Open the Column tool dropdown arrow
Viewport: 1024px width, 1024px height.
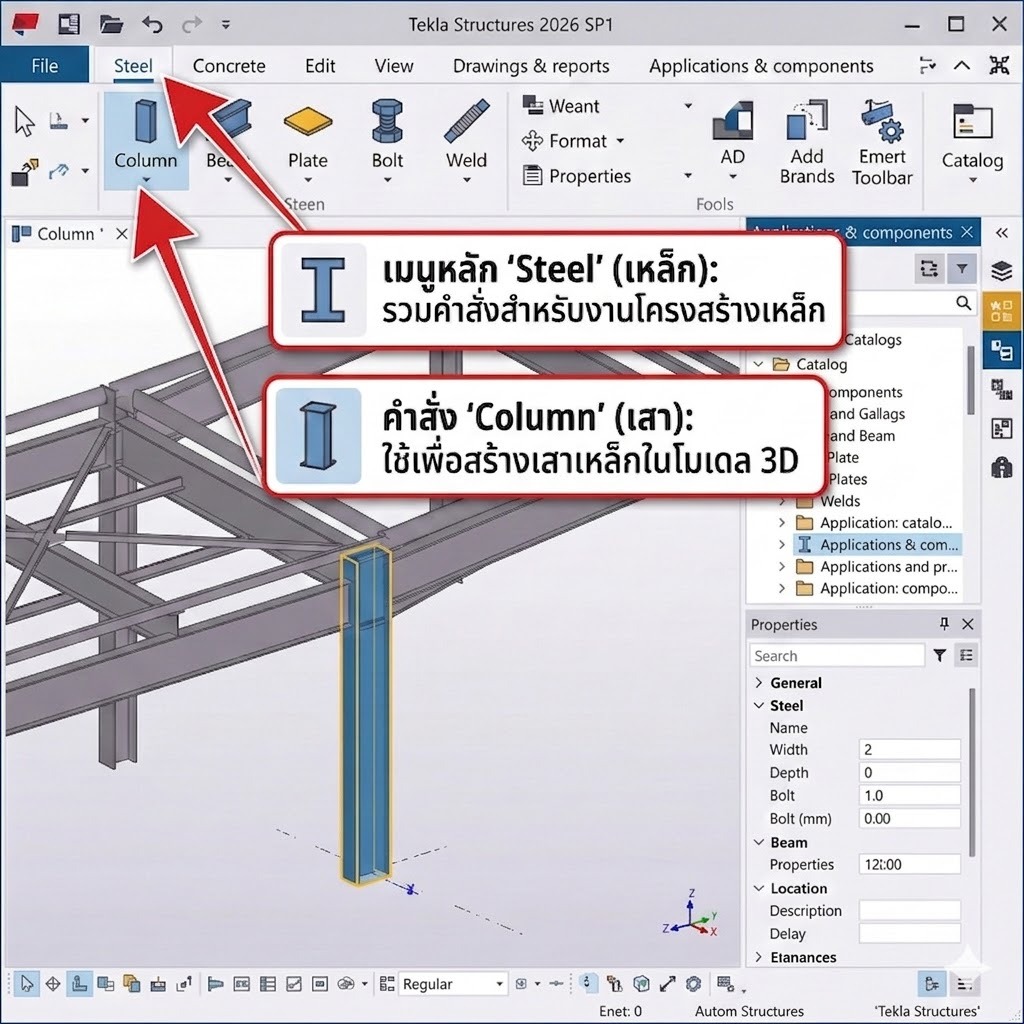pyautogui.click(x=146, y=180)
